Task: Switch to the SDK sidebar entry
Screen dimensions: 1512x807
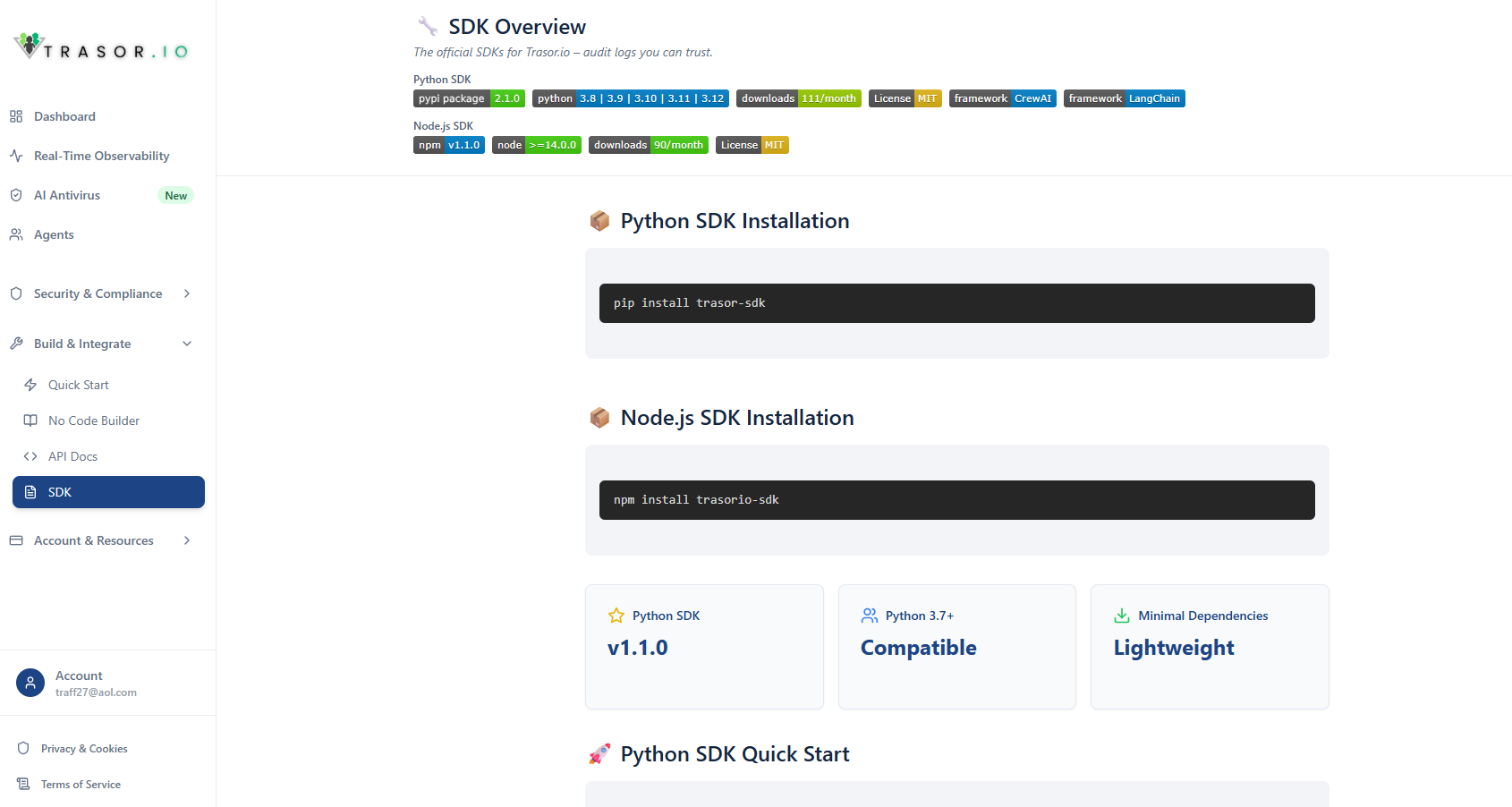Action: (x=107, y=492)
